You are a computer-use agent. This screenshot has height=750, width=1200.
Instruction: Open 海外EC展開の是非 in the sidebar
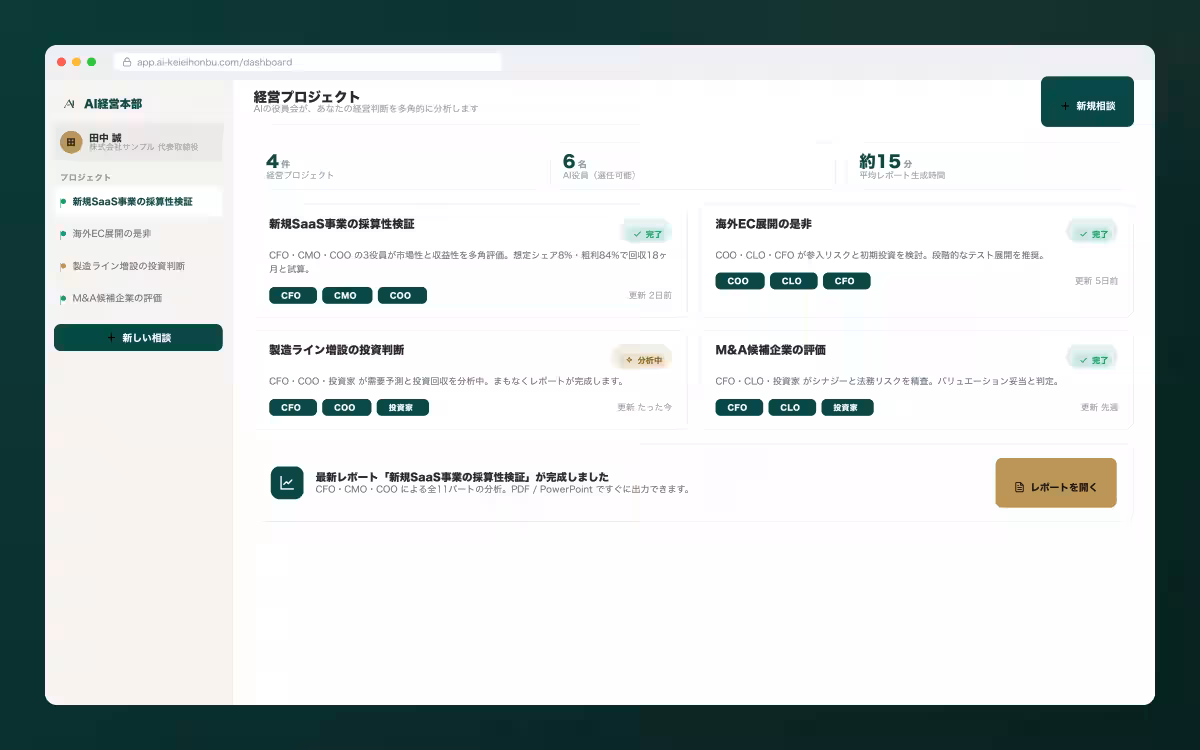pyautogui.click(x=138, y=234)
